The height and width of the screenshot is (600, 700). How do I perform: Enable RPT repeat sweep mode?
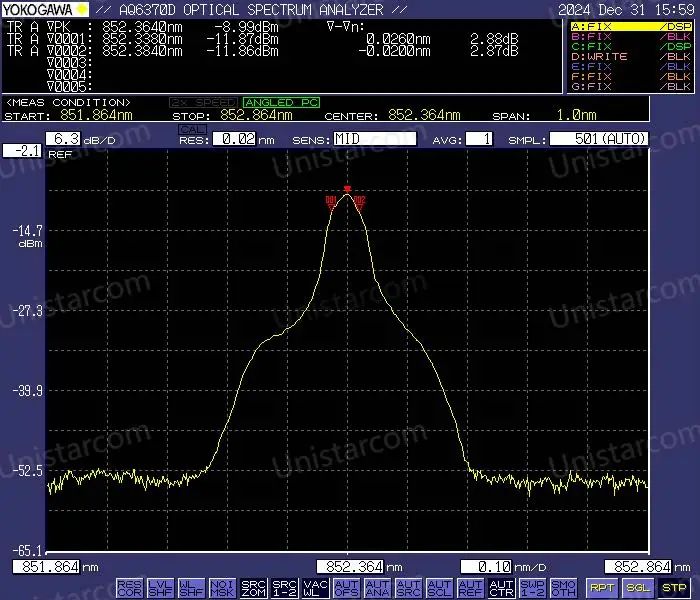[602, 588]
